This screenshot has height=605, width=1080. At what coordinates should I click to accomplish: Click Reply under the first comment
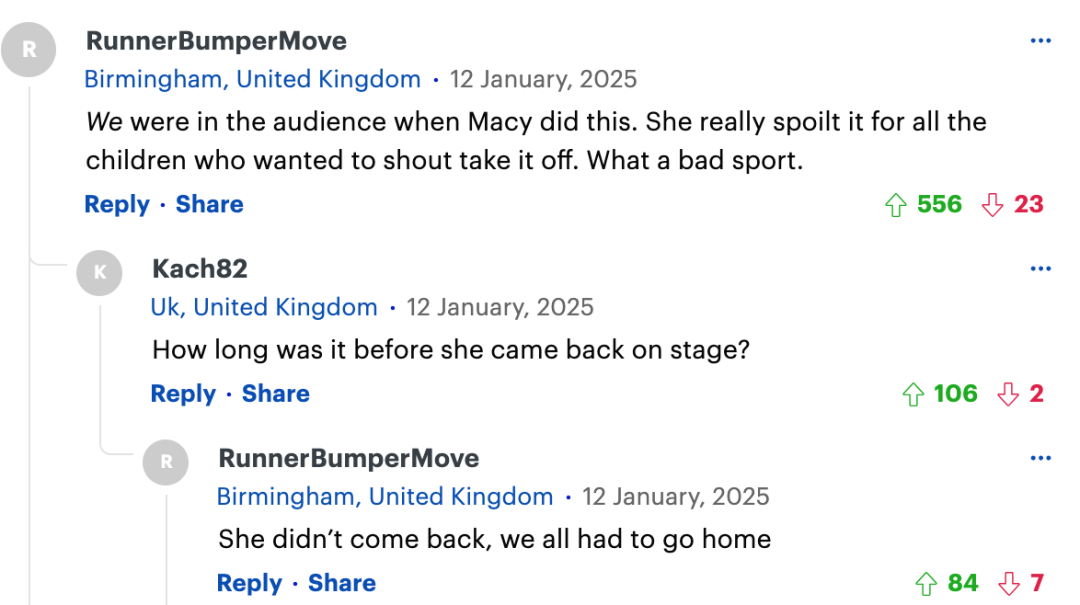pyautogui.click(x=117, y=205)
